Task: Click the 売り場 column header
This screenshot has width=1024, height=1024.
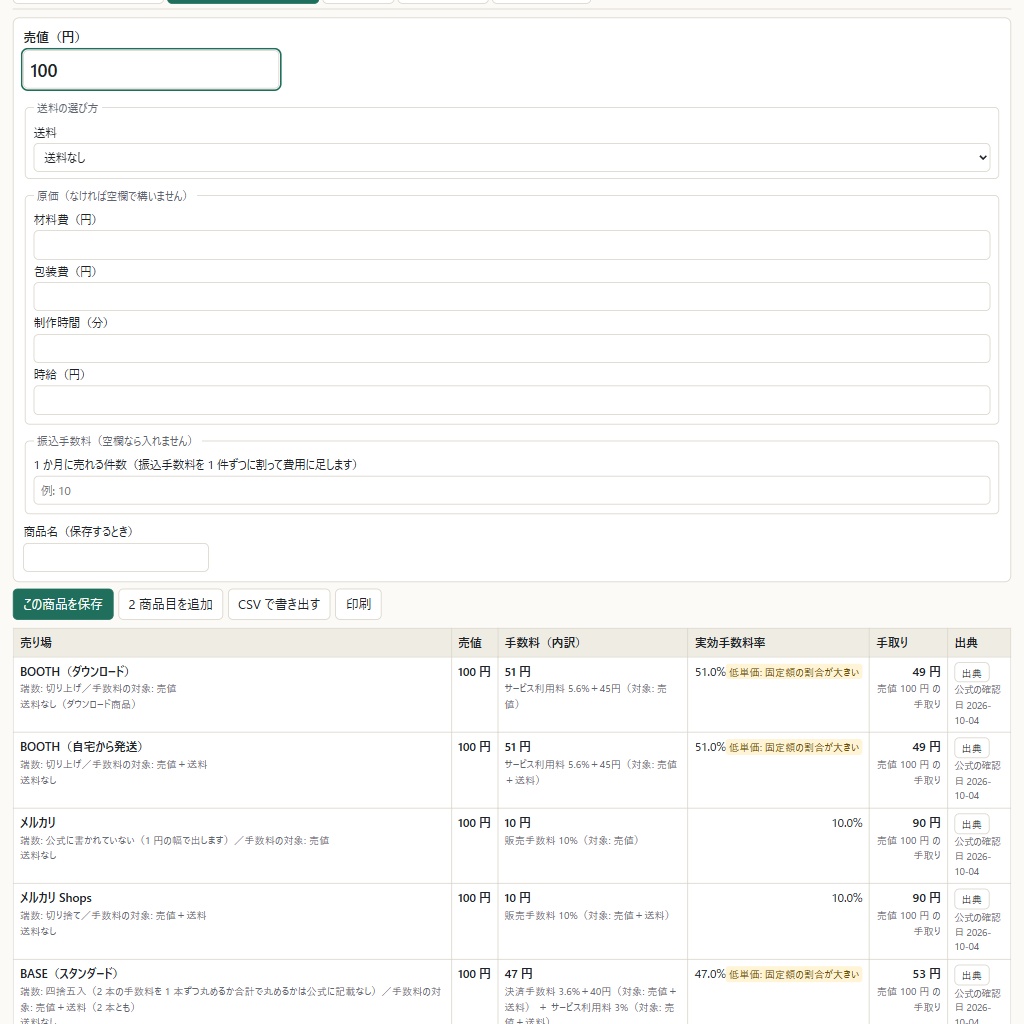Action: (232, 643)
